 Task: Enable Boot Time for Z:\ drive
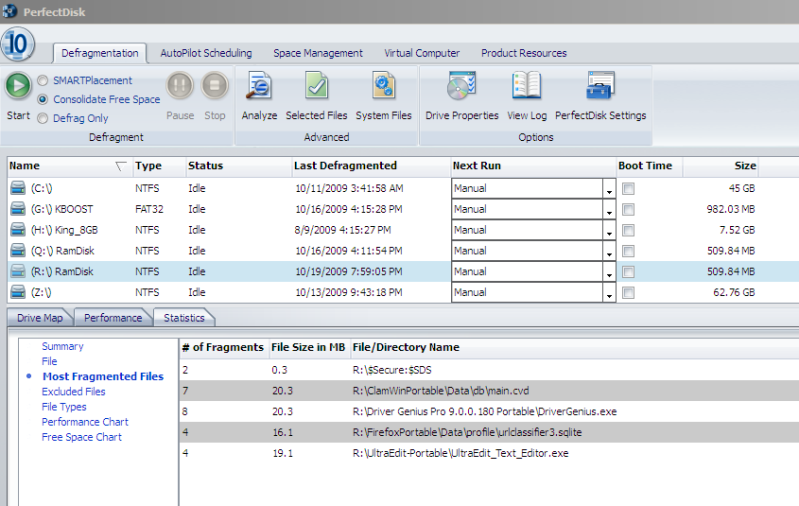[x=628, y=293]
